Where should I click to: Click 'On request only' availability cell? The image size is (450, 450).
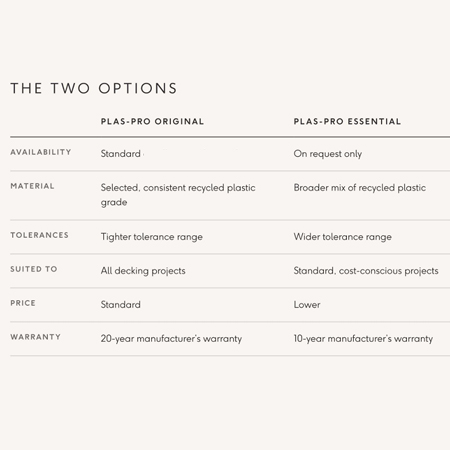328,154
